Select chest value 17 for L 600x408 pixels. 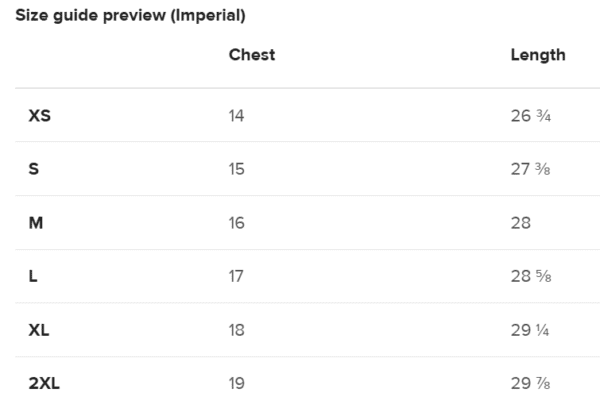(x=236, y=276)
